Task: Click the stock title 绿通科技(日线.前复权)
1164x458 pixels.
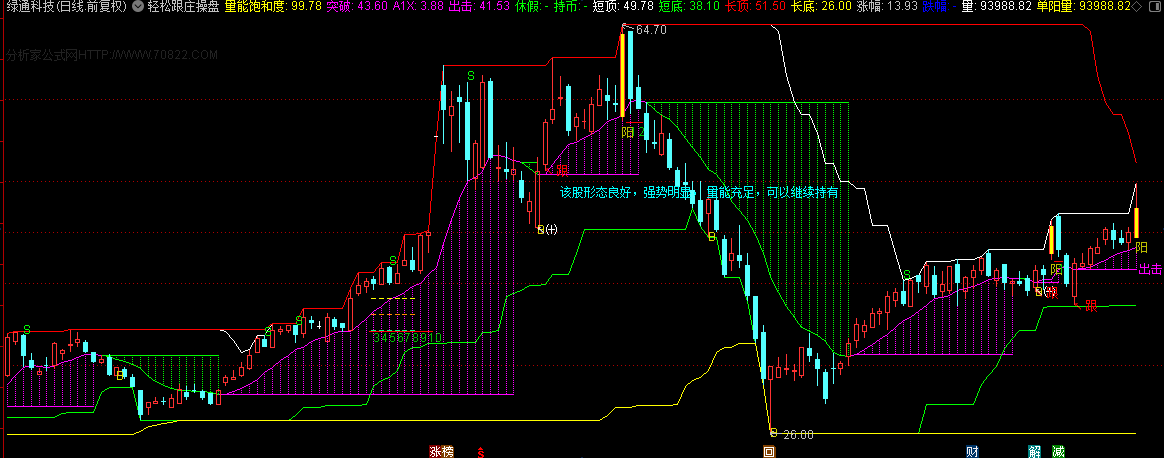Action: (66, 7)
